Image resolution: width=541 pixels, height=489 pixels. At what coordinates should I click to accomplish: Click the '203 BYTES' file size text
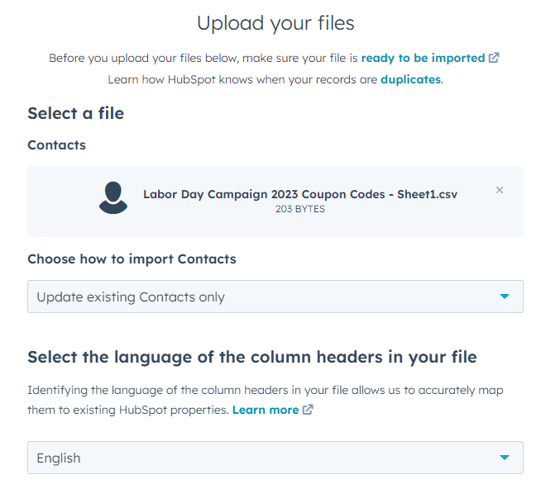coord(300,209)
